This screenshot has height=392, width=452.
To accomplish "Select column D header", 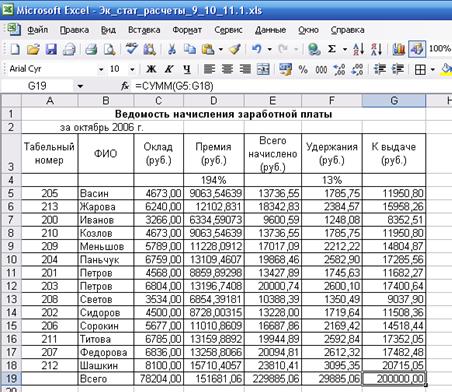I will tap(214, 100).
